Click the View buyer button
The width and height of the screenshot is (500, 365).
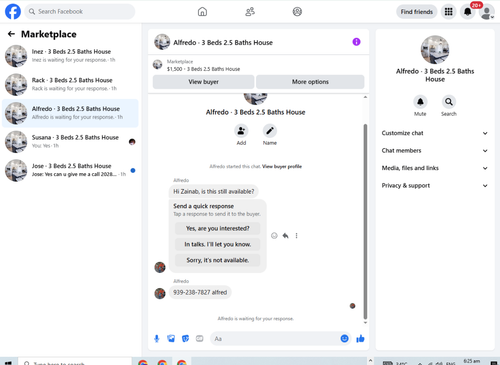(x=203, y=82)
